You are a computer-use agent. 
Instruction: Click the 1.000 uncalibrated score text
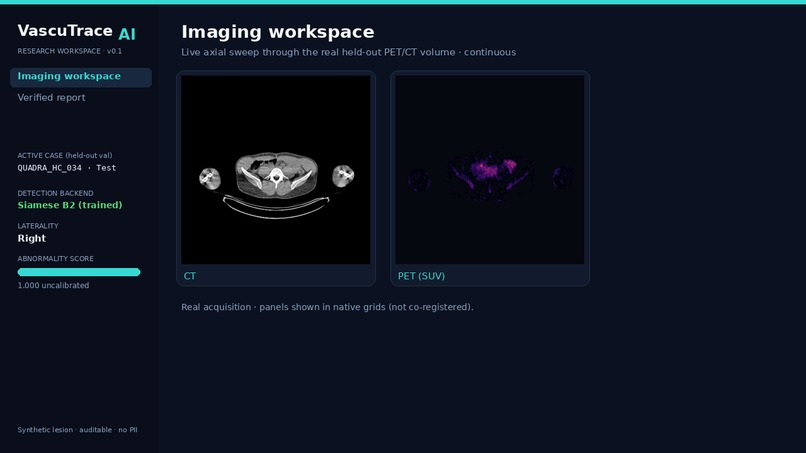pos(53,285)
